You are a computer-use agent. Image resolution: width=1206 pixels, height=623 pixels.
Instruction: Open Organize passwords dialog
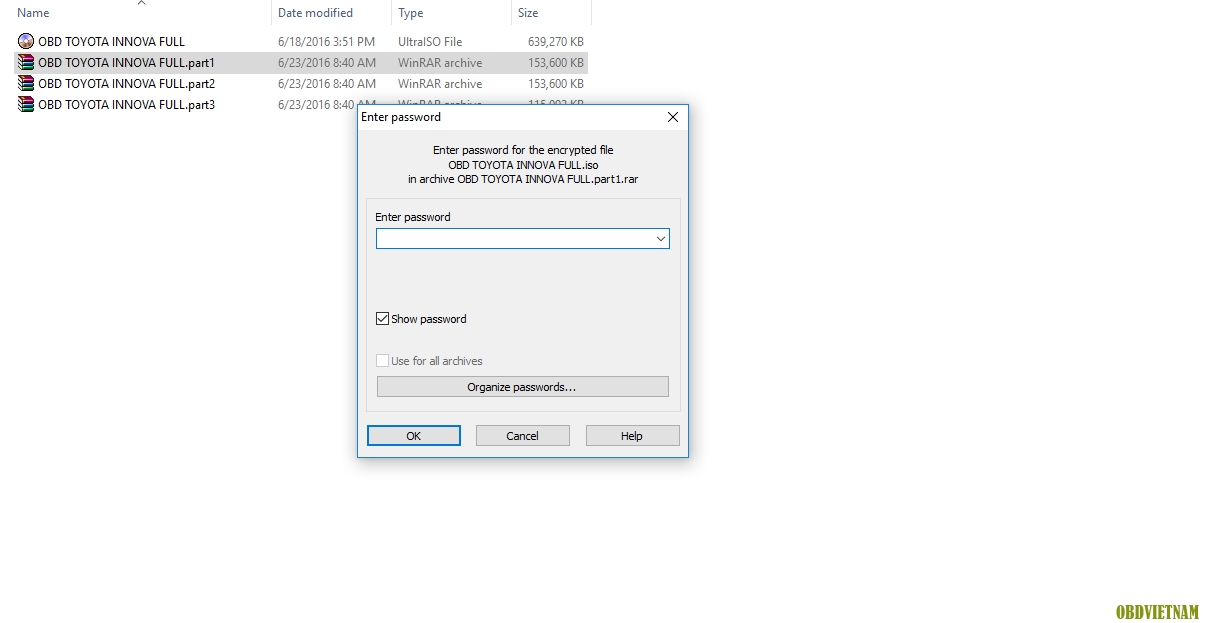pos(522,387)
